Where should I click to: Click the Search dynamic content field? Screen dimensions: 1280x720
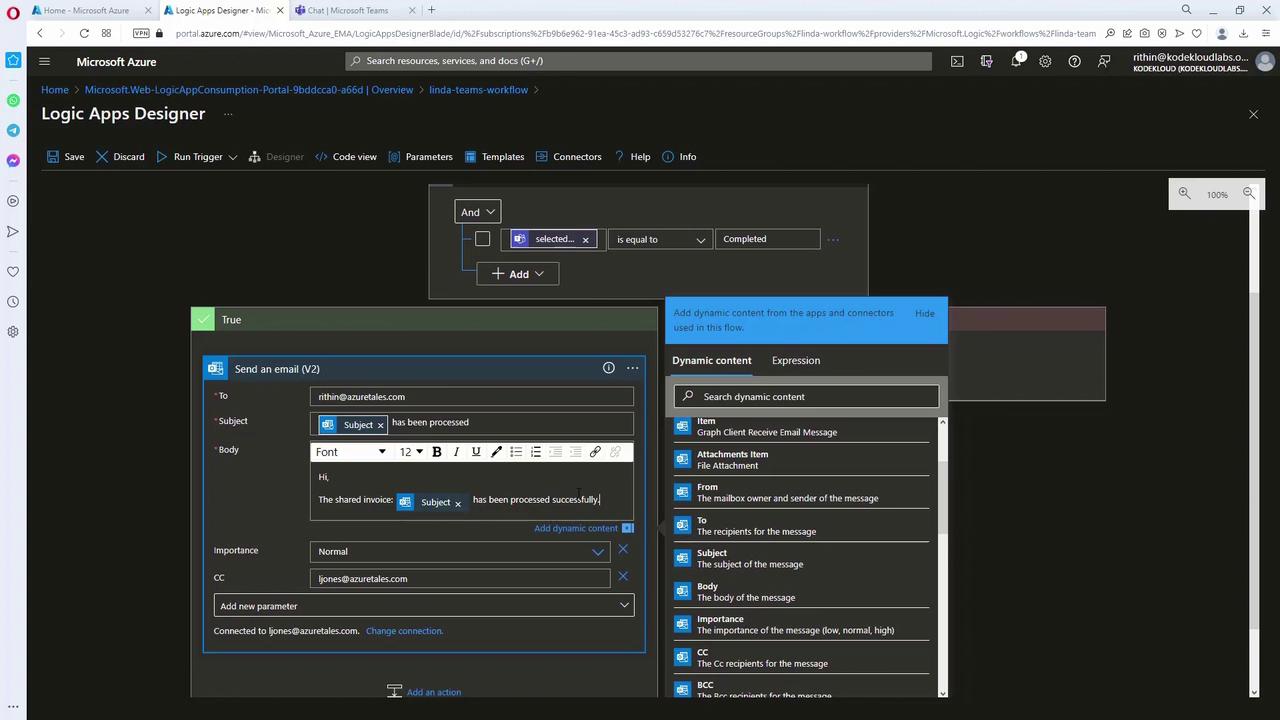[x=806, y=397]
